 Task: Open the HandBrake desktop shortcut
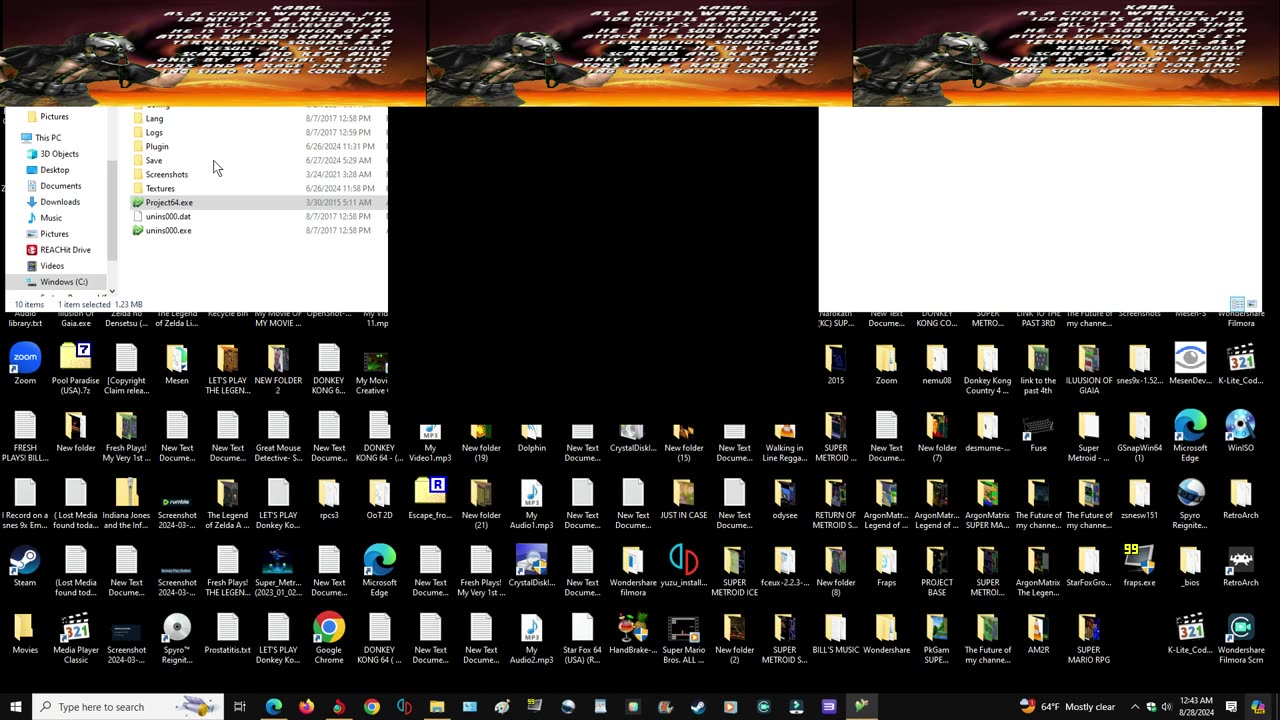[x=633, y=634]
